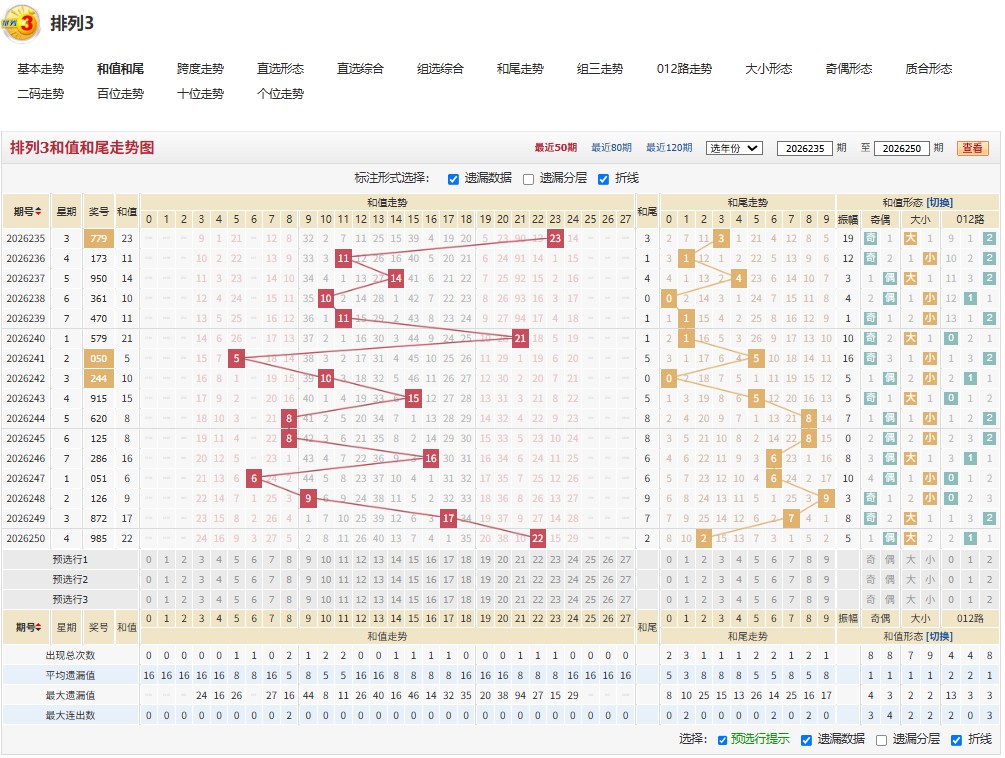Enable top 遗漏分层 checkbox
The image size is (1005, 758).
pyautogui.click(x=528, y=179)
